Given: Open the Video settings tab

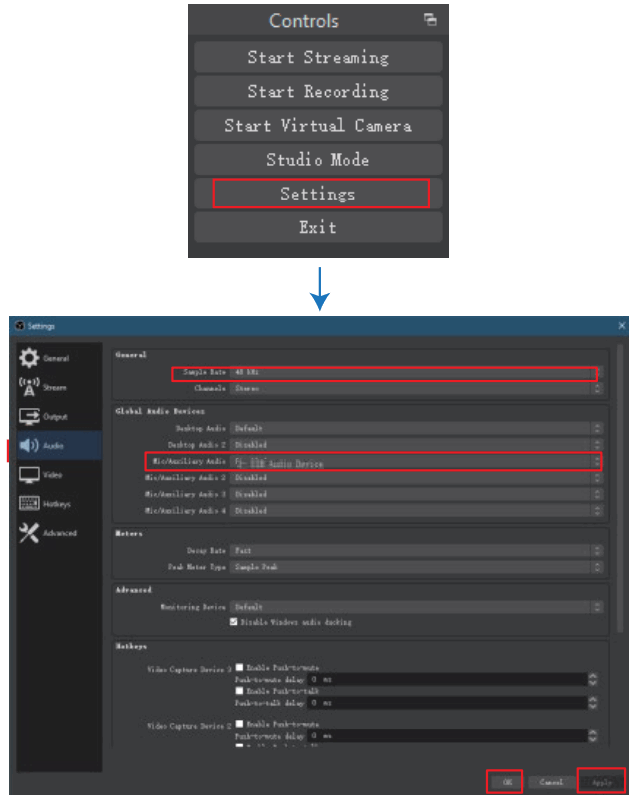Looking at the screenshot, I should point(58,475).
